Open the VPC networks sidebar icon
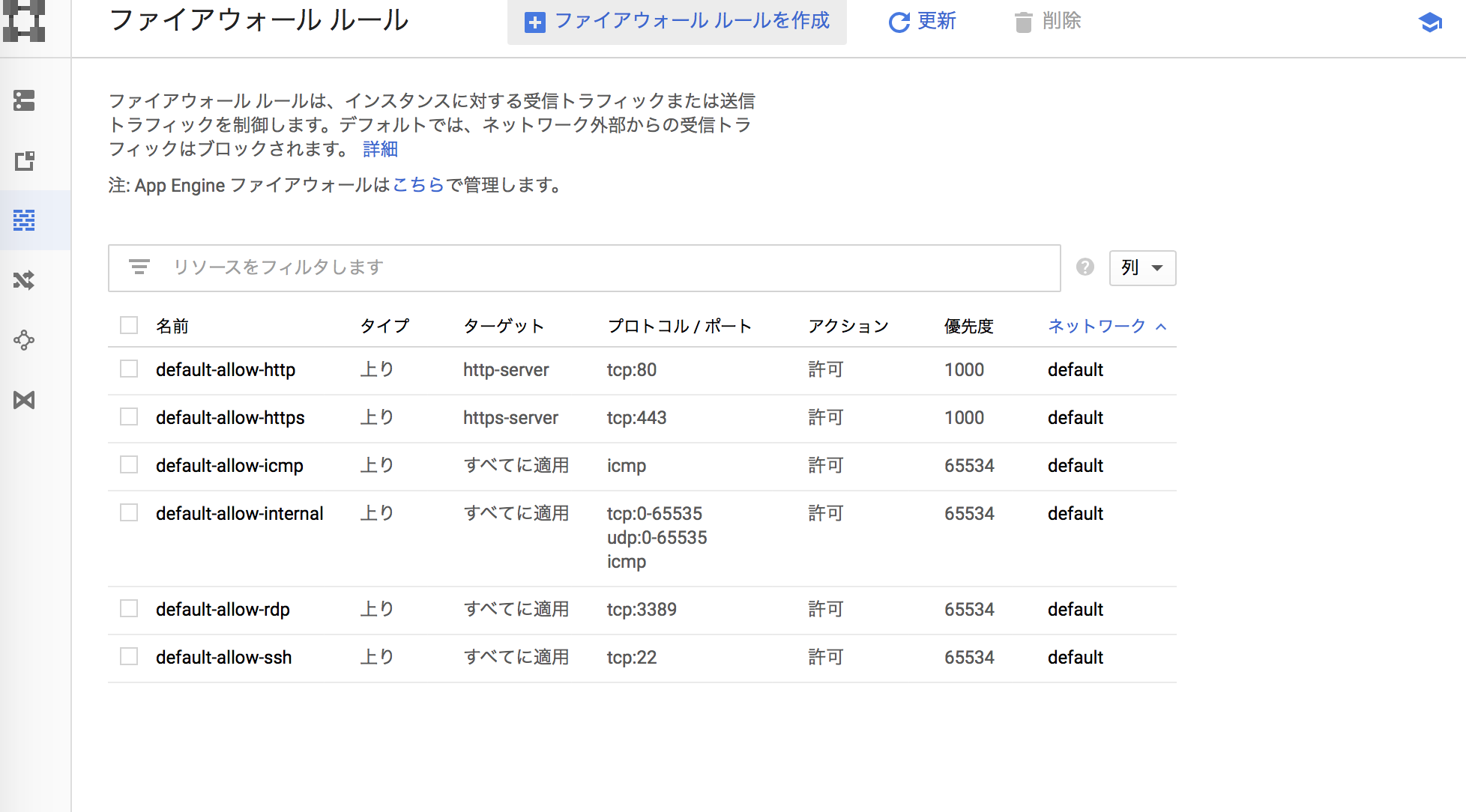Image resolution: width=1466 pixels, height=812 pixels. [24, 100]
